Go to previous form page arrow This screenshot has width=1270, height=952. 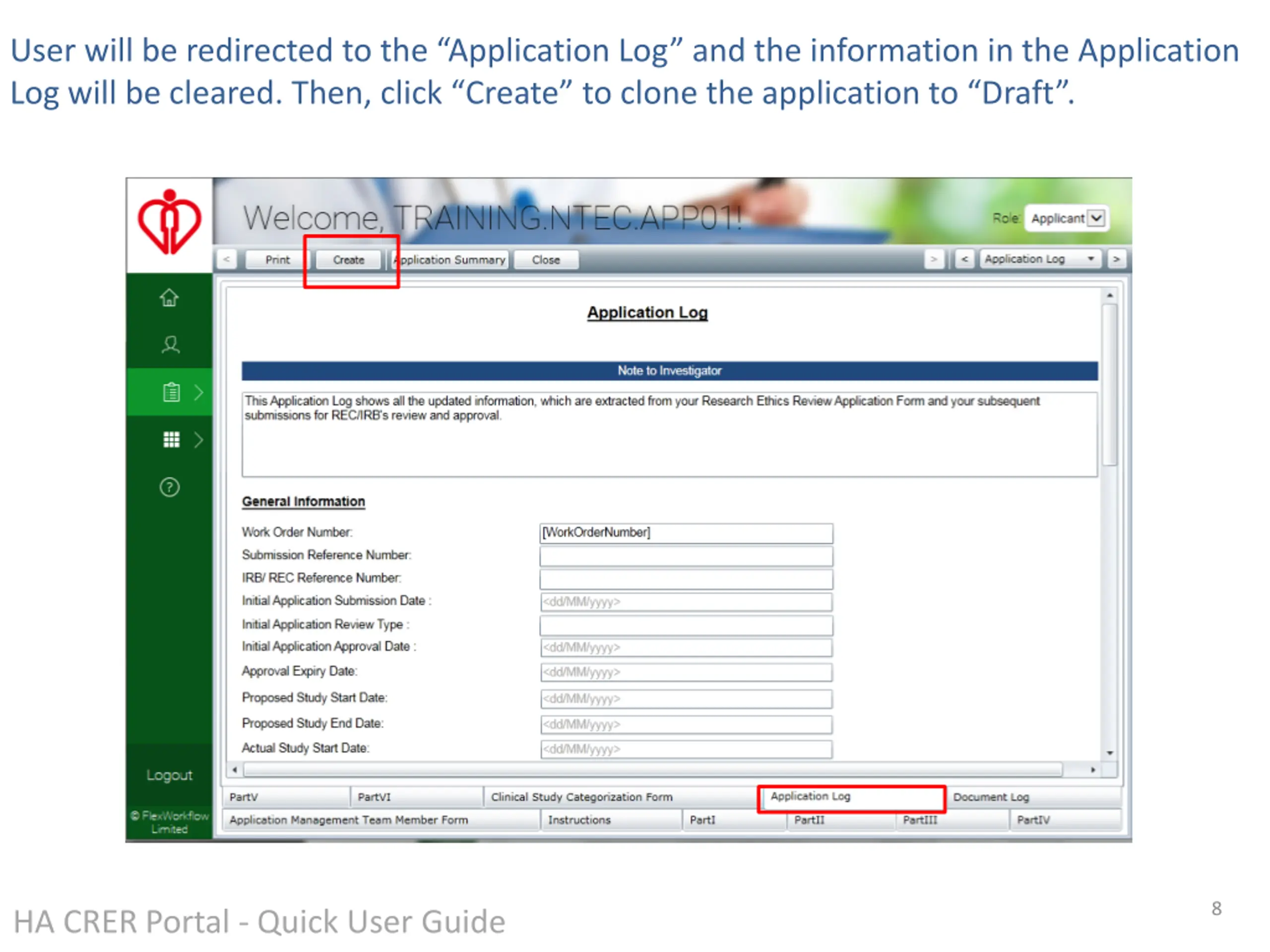coord(964,259)
